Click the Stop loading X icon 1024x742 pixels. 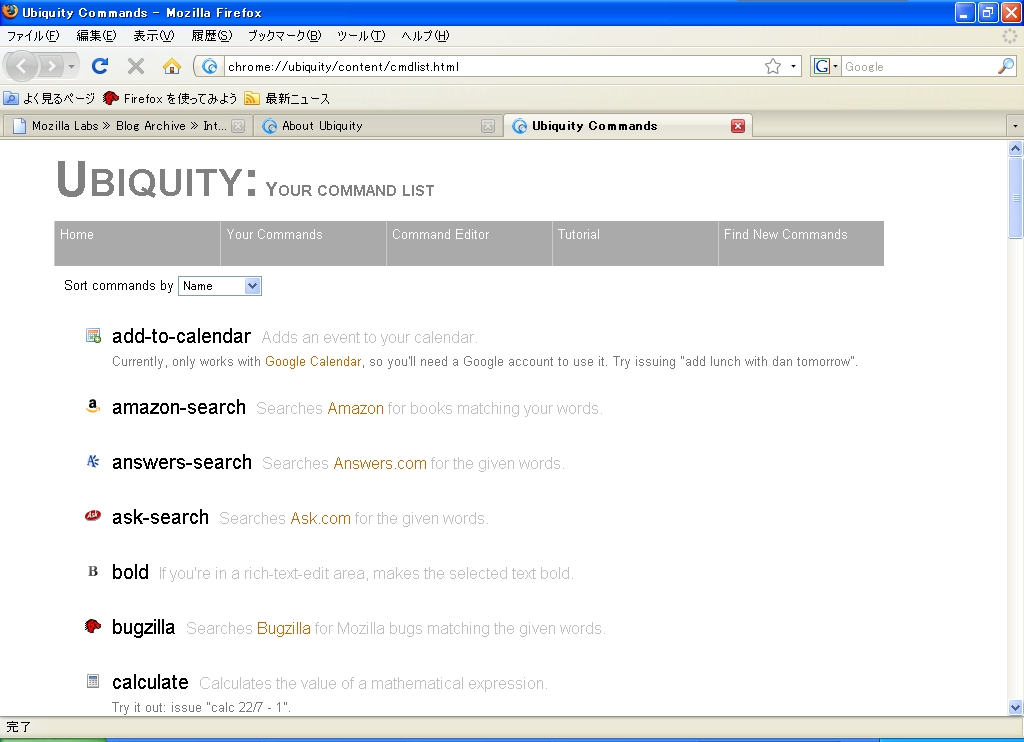(136, 66)
